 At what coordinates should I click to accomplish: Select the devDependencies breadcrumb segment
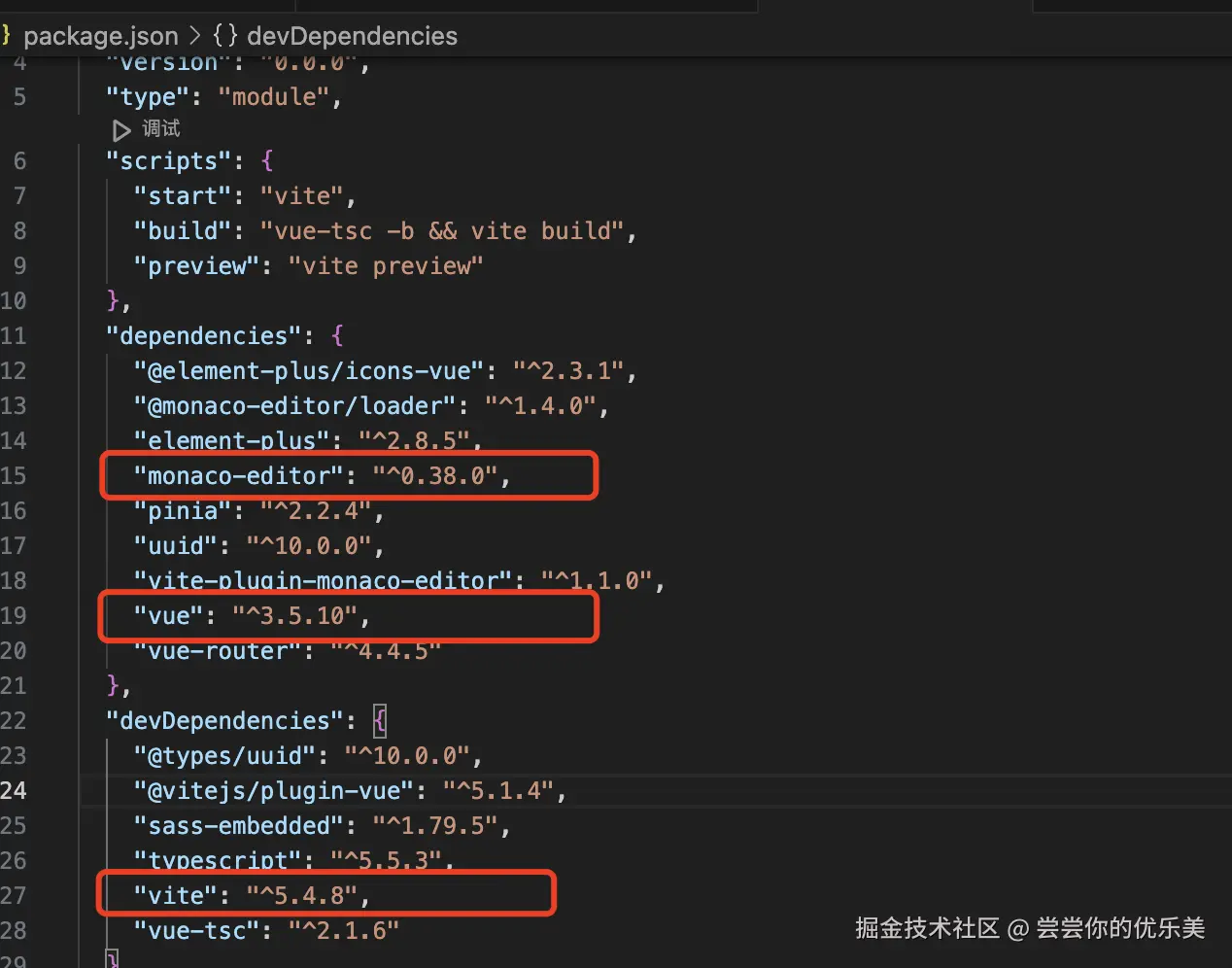(x=352, y=36)
